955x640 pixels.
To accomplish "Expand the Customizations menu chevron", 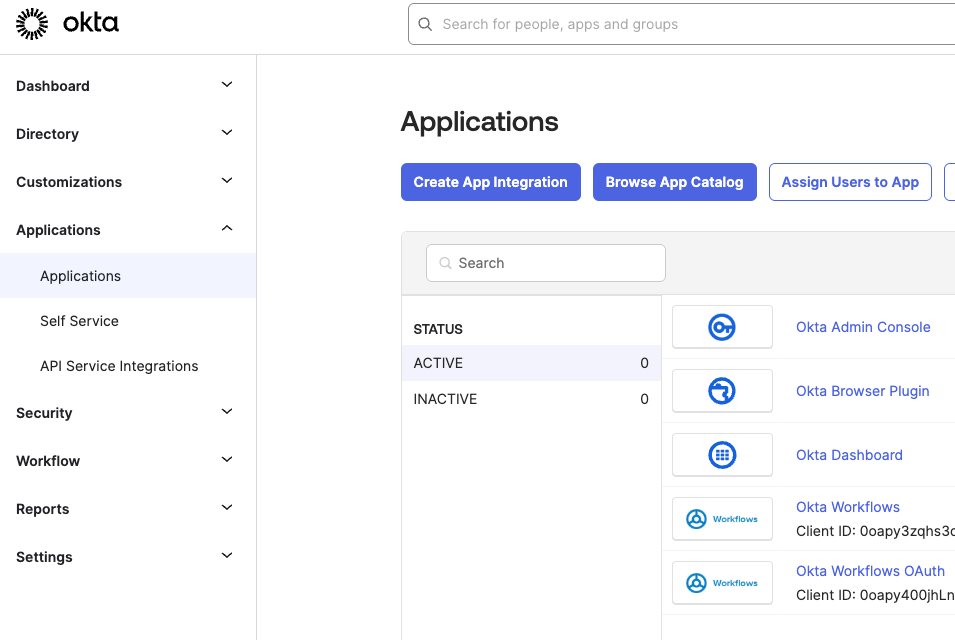I will click(x=227, y=181).
